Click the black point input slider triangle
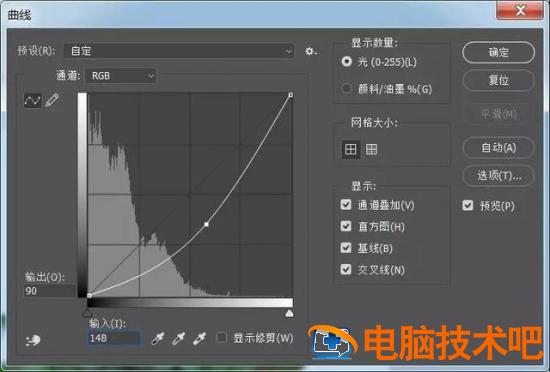 click(x=88, y=313)
